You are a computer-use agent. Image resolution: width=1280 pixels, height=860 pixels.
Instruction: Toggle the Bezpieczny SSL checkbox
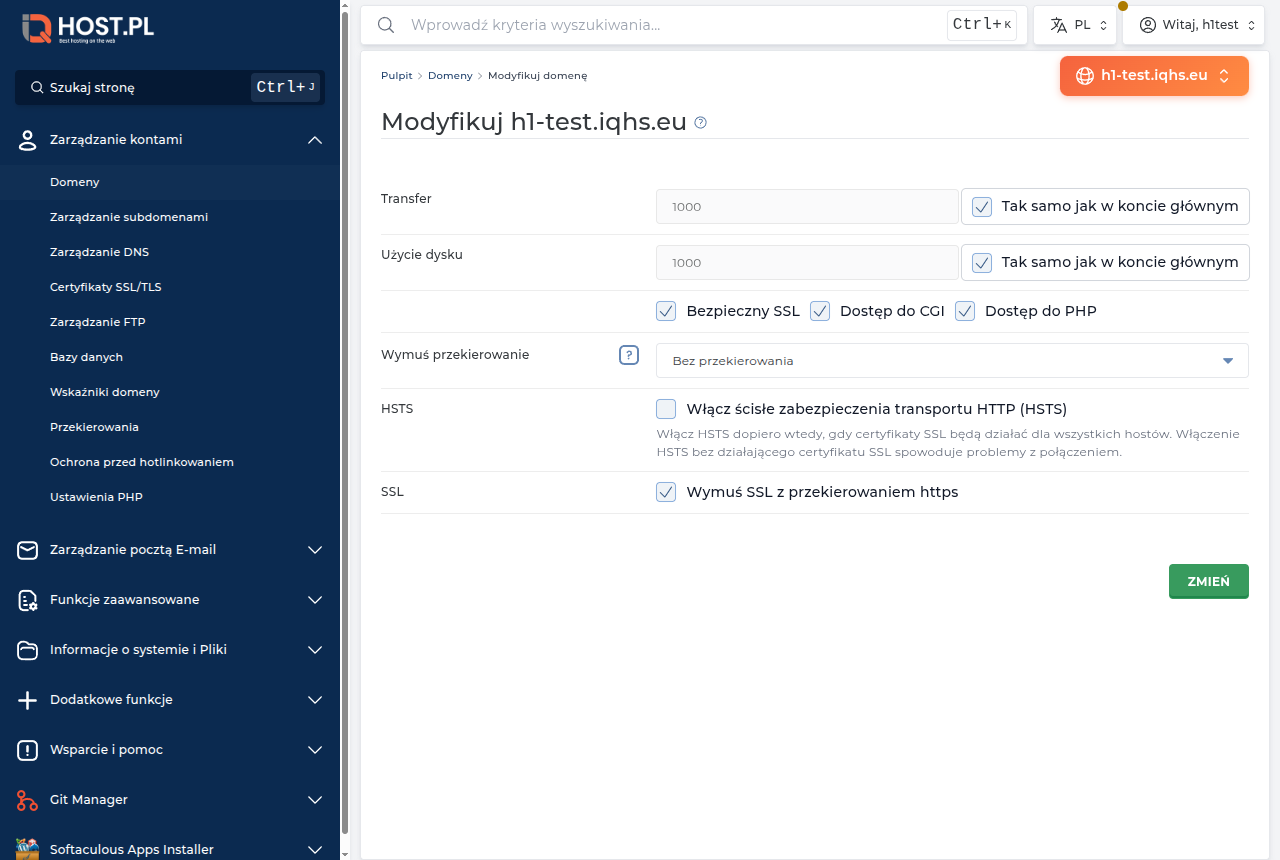click(666, 311)
